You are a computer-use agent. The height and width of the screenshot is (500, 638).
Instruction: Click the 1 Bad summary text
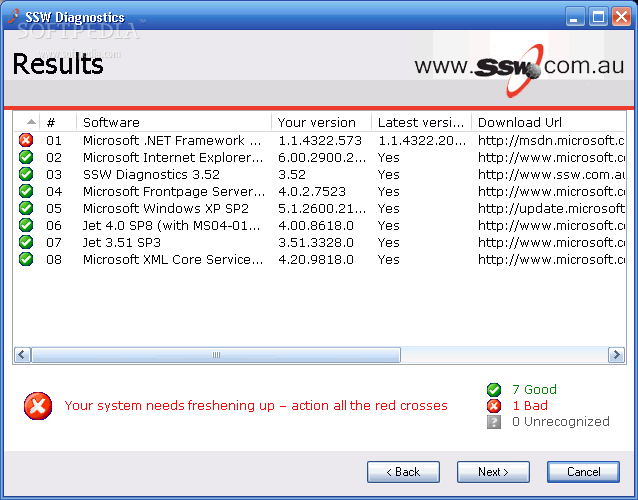(x=530, y=406)
